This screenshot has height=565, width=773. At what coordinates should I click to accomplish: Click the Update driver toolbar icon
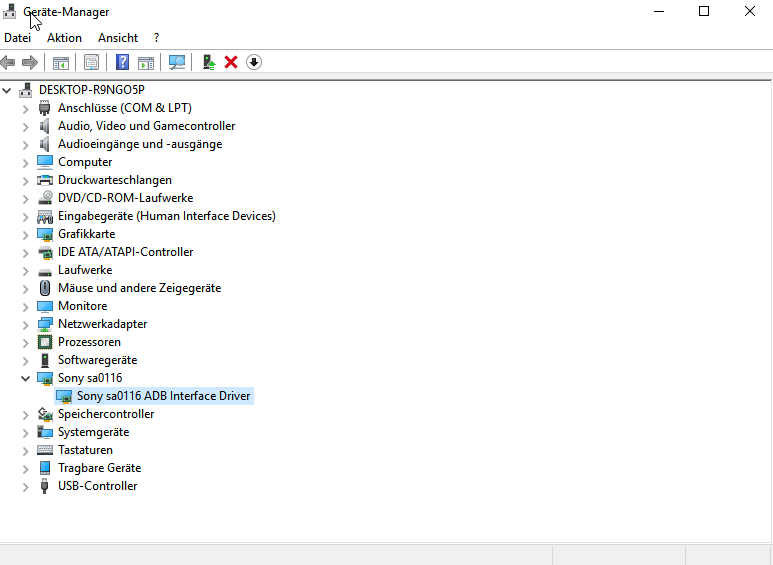[x=209, y=62]
